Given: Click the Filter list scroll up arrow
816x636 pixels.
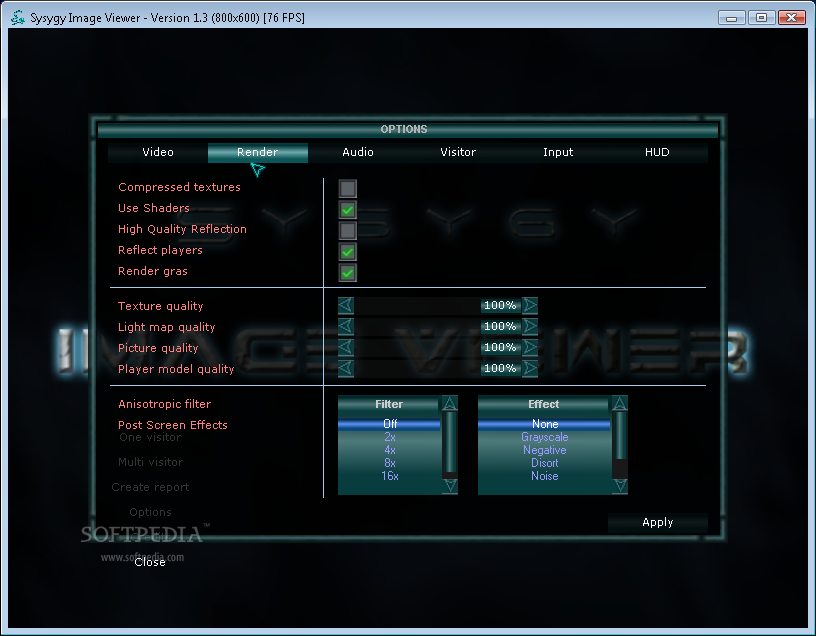Looking at the screenshot, I should coord(450,403).
